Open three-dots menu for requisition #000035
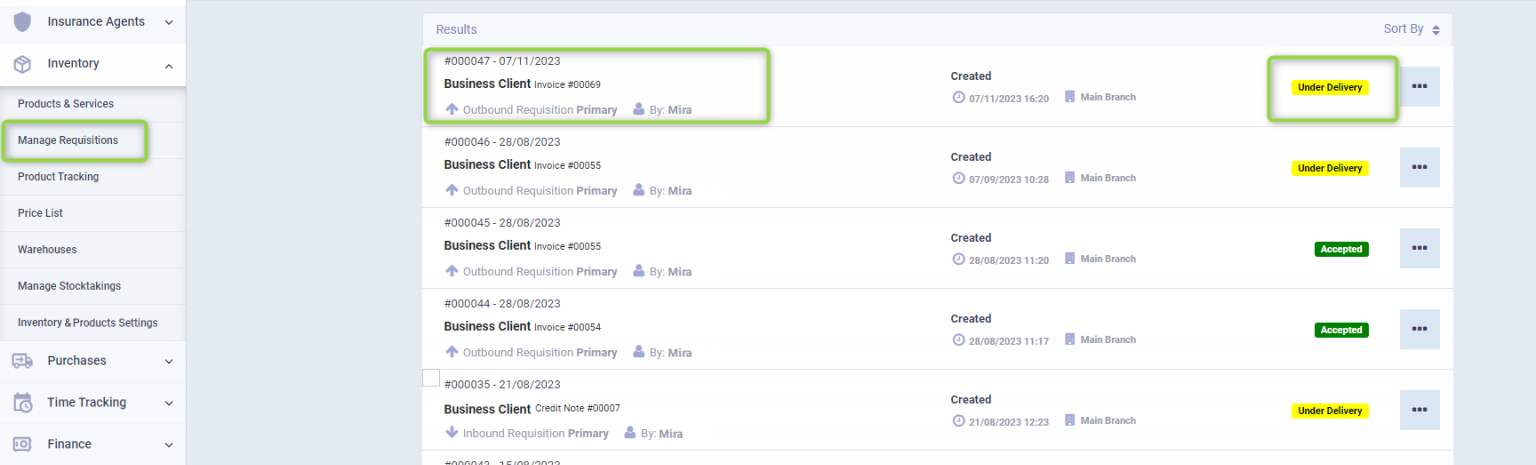Screen dimensions: 1536x465 (x=1419, y=410)
